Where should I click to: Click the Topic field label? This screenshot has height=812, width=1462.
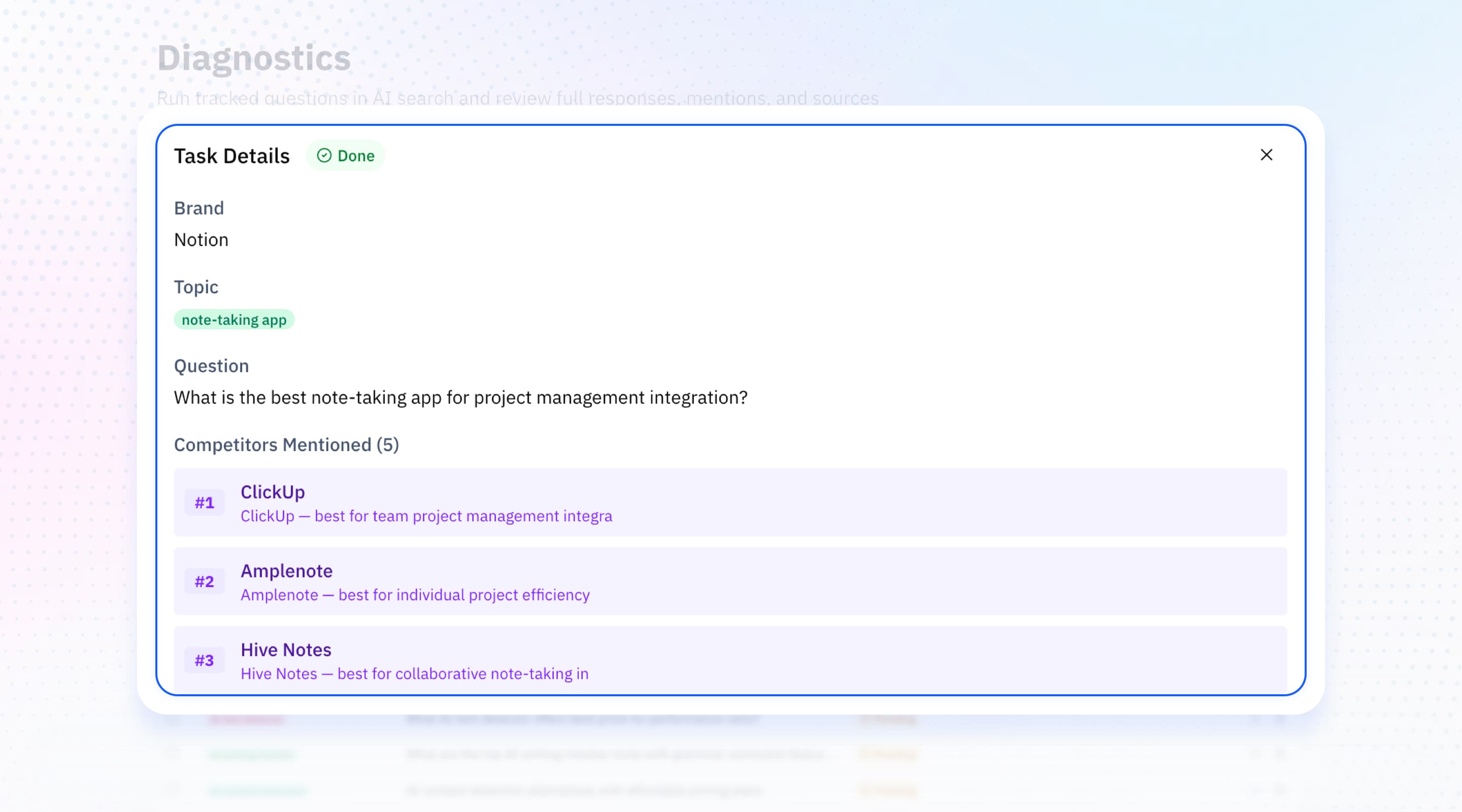coord(196,288)
